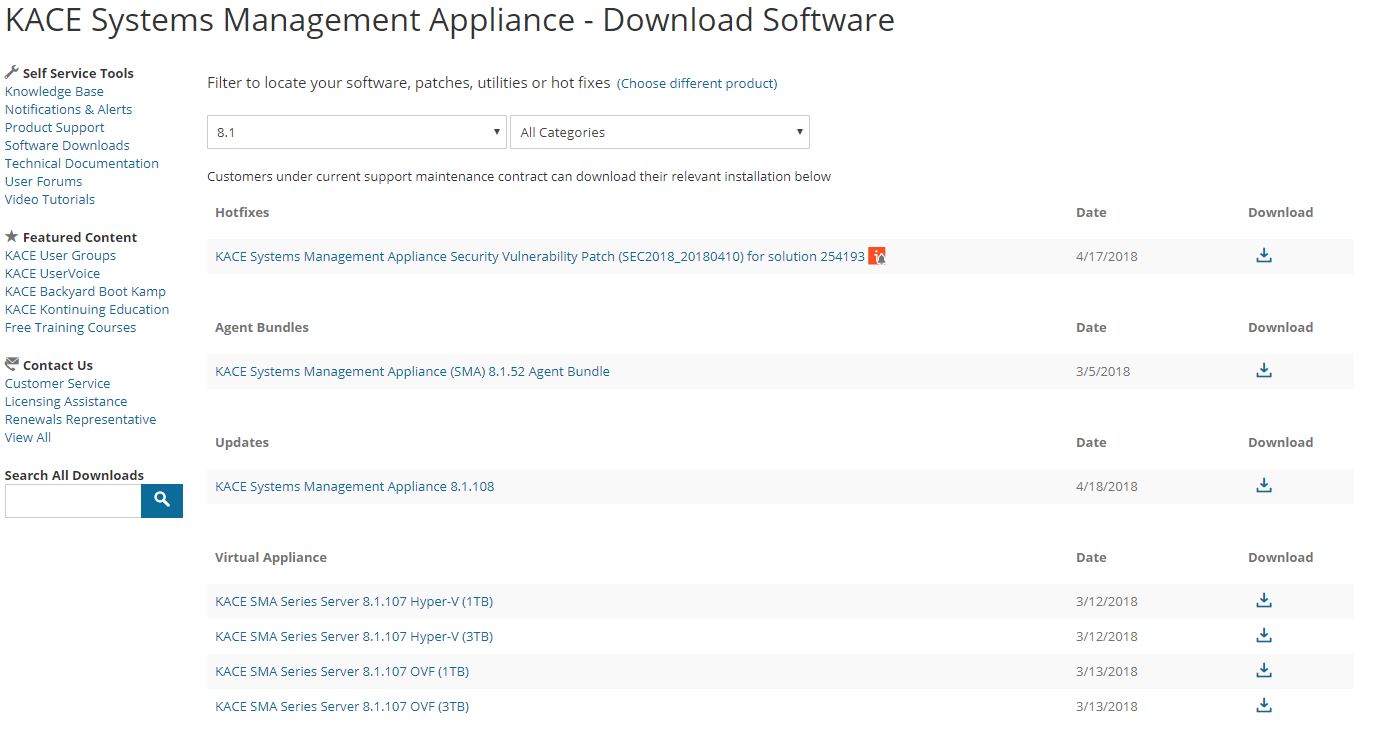Open Software Downloads

pyautogui.click(x=67, y=146)
